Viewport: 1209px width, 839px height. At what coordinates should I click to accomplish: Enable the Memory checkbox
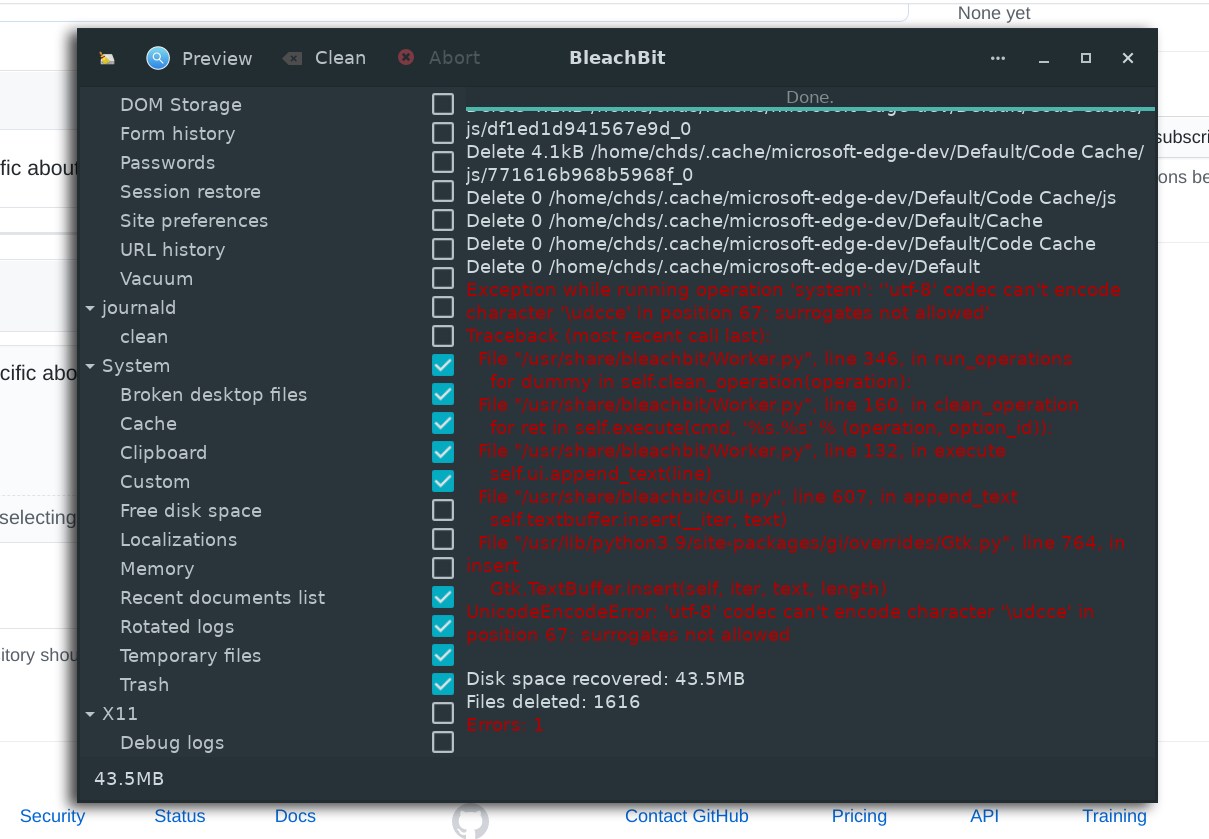coord(442,568)
